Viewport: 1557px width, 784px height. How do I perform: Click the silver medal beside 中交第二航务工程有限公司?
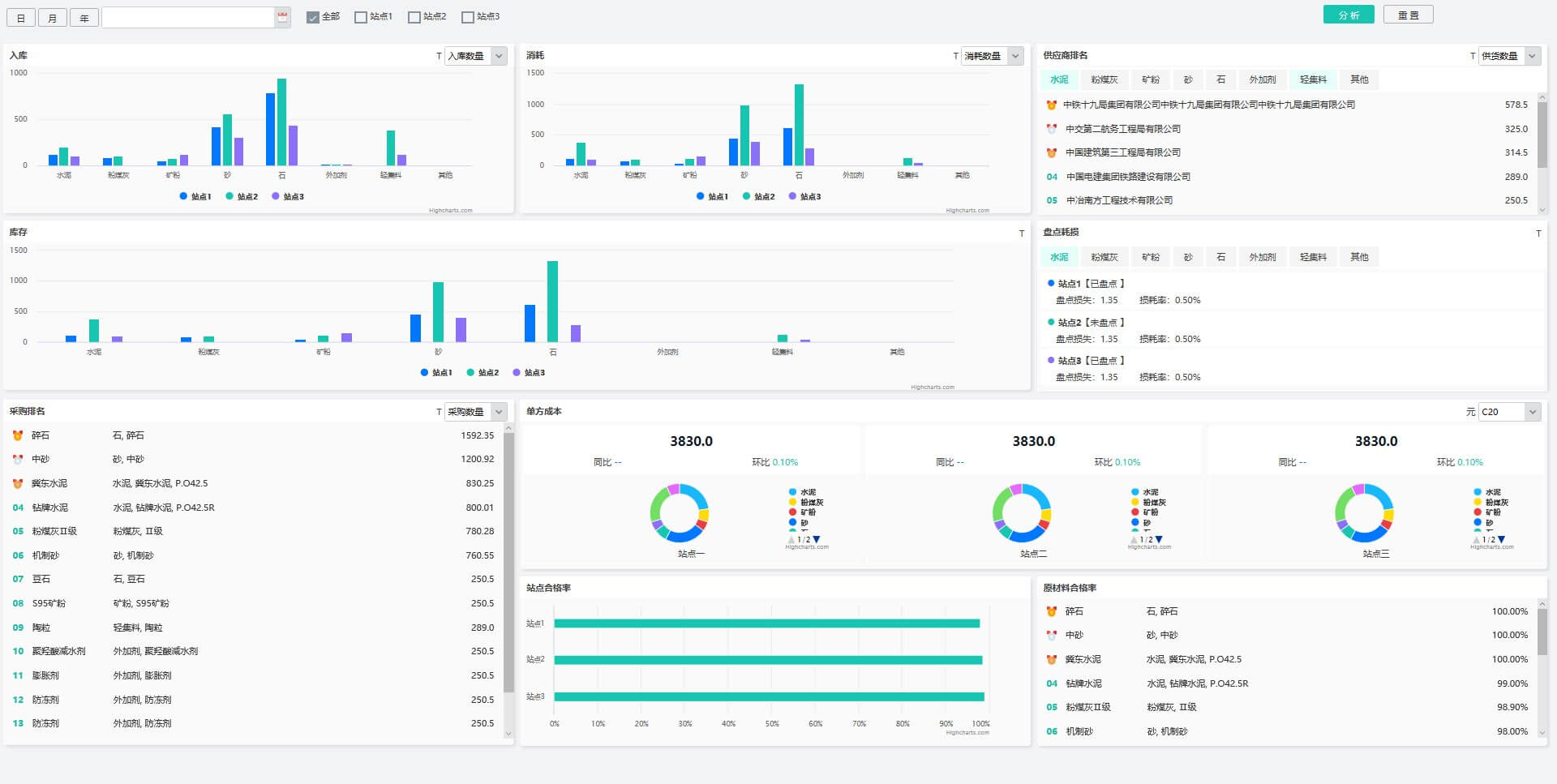[x=1052, y=129]
